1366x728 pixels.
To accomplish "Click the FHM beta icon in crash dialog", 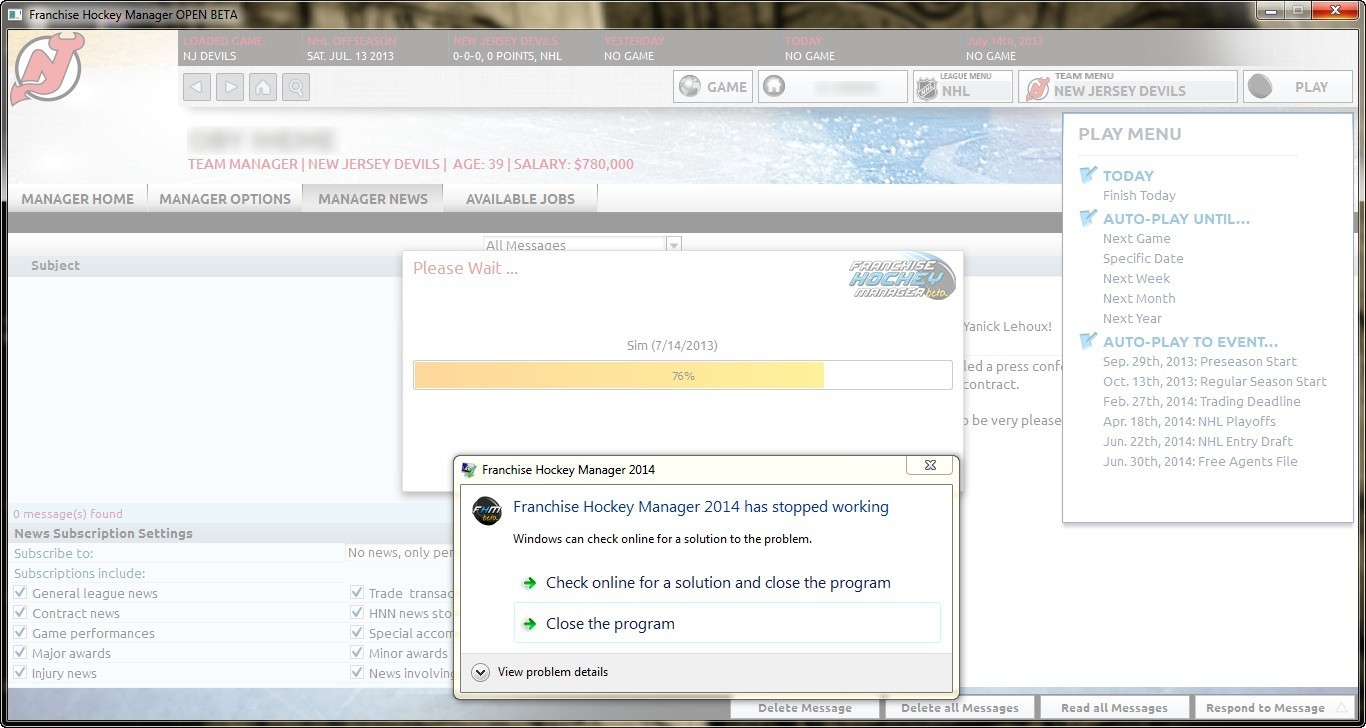I will pyautogui.click(x=487, y=510).
